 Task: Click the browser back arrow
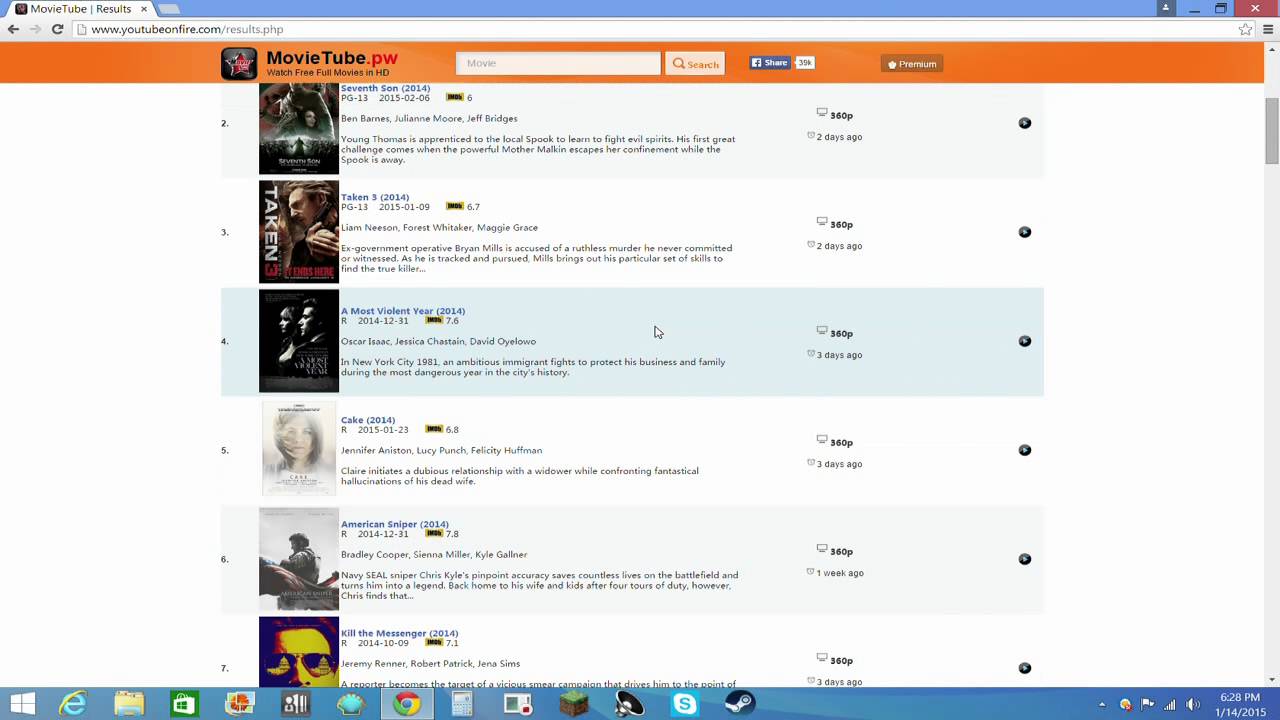13,29
